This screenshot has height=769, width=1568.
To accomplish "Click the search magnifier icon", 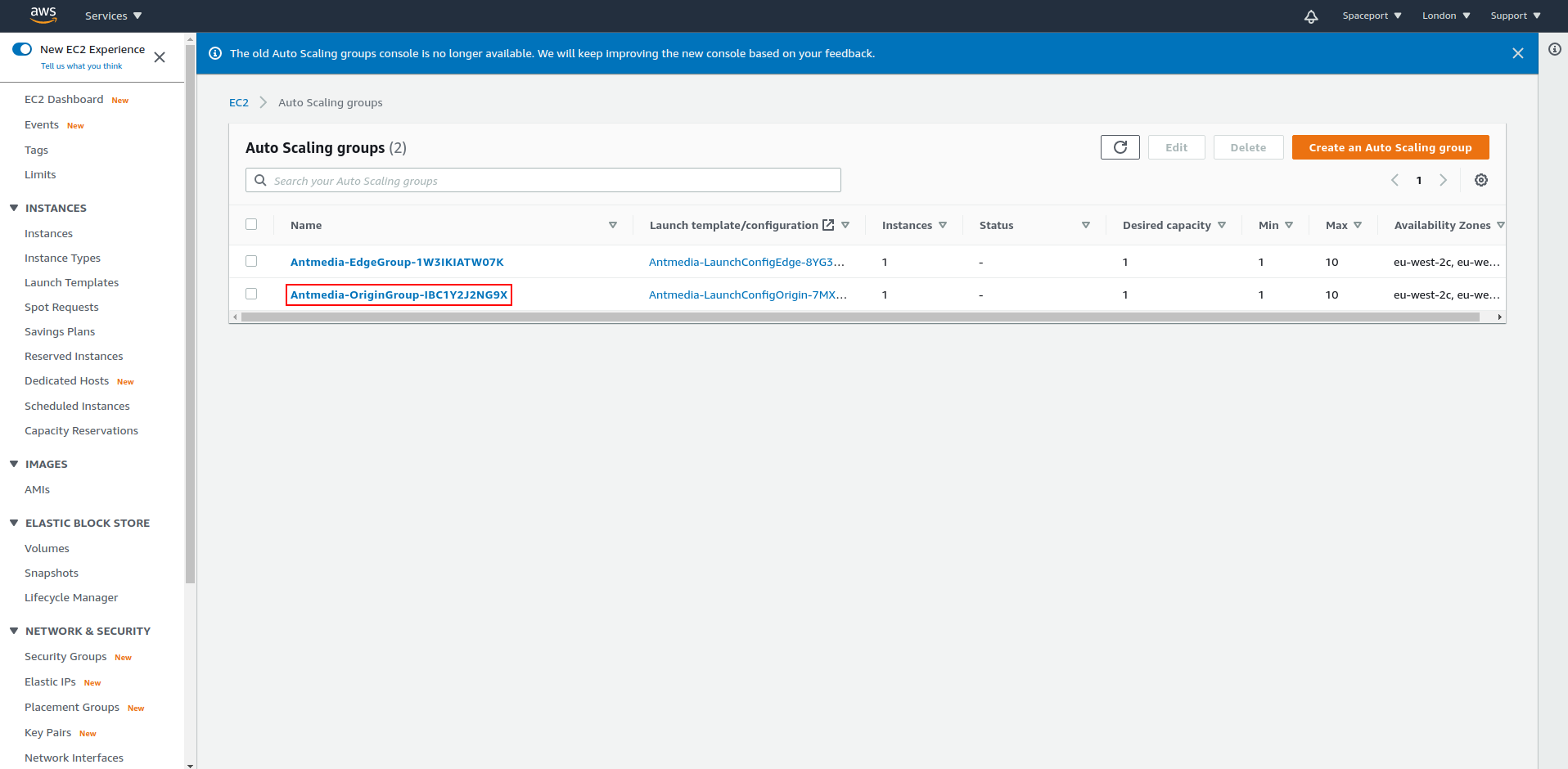I will [x=260, y=180].
